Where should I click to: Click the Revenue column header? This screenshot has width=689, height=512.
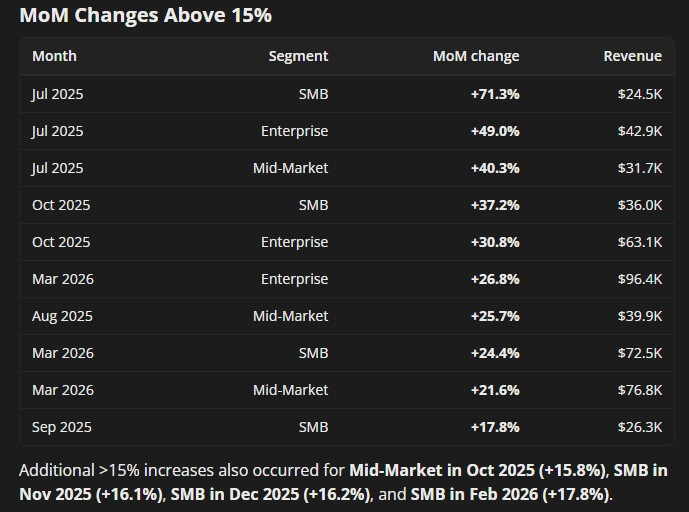[632, 56]
